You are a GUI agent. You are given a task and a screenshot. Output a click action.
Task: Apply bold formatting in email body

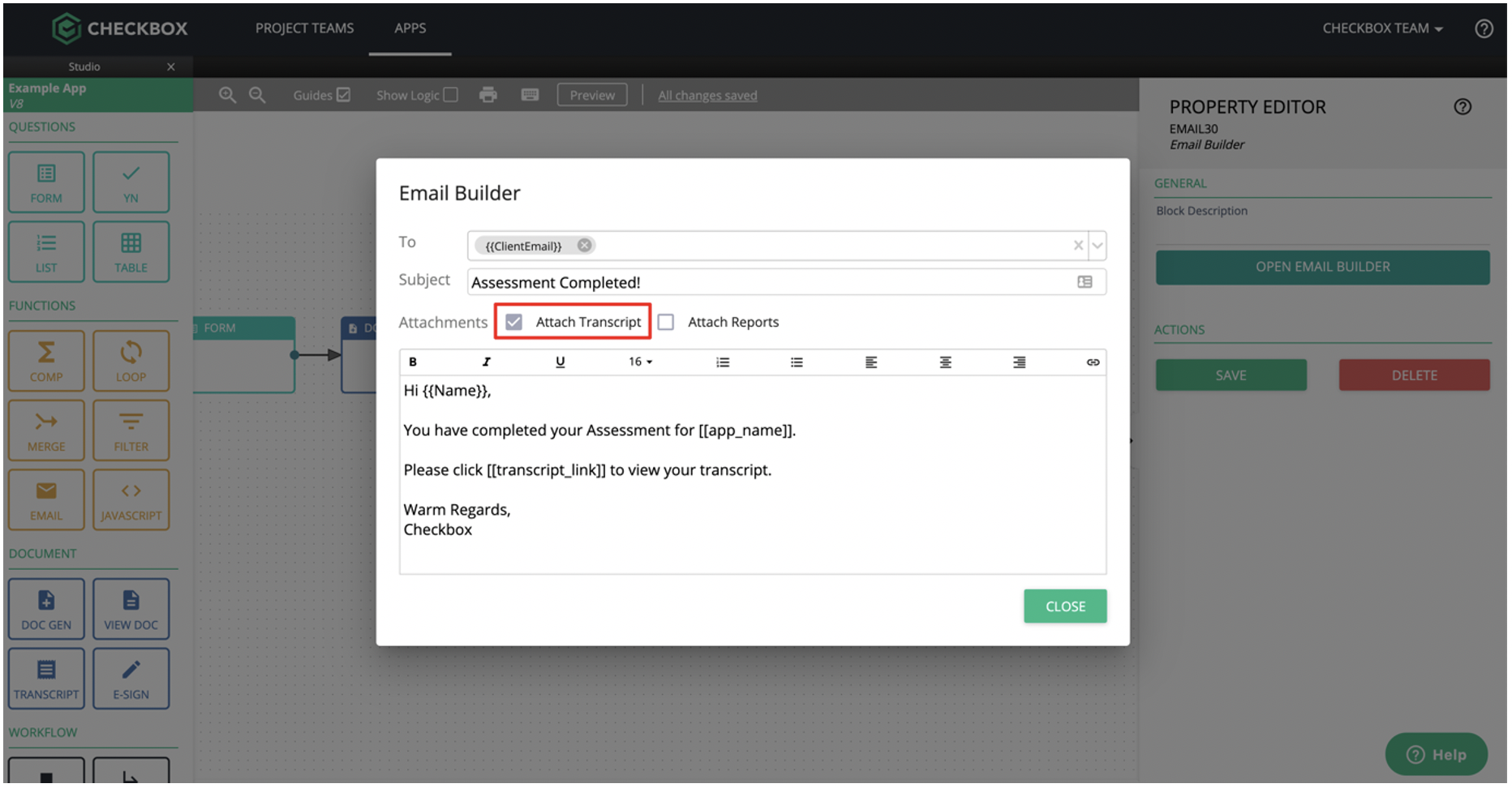point(413,362)
